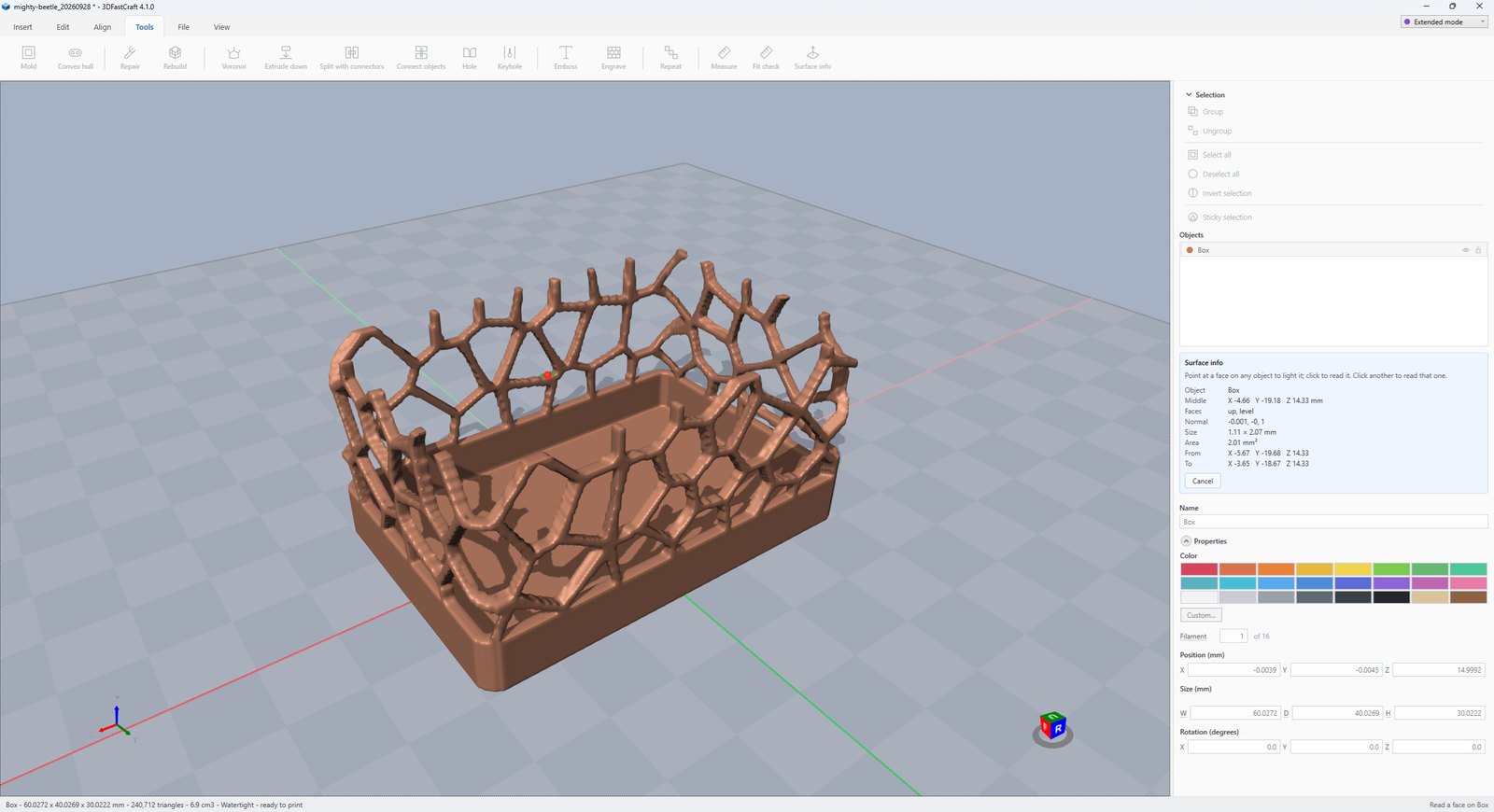Choose the Voronoi tool

[x=233, y=58]
